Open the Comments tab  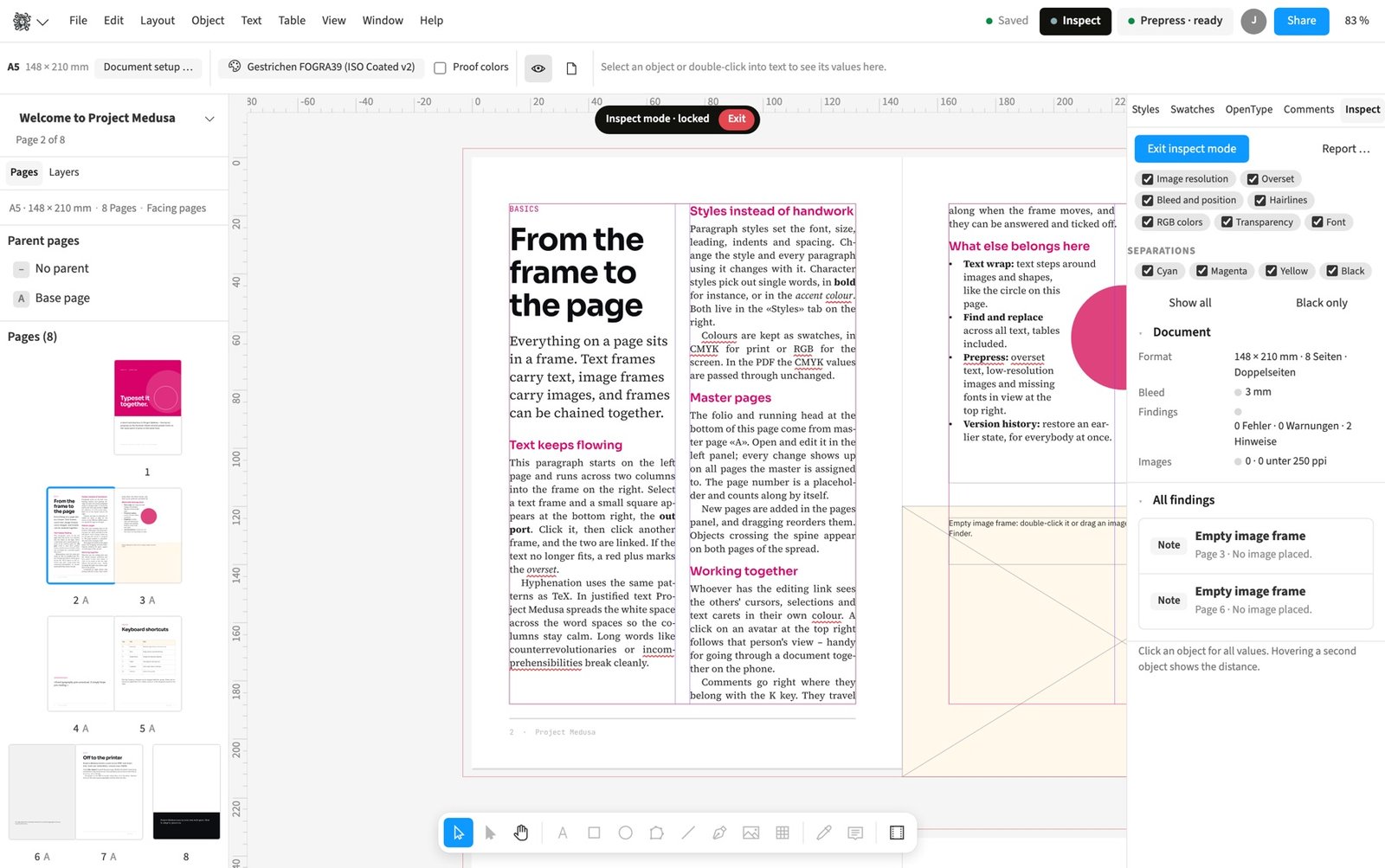point(1308,110)
